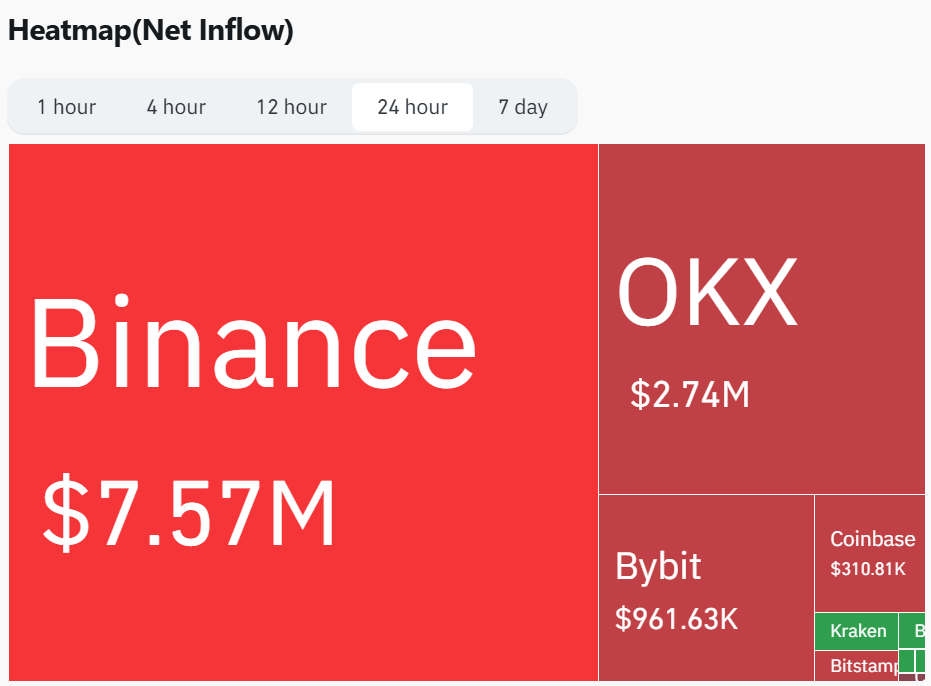Click the right small unlabeled green tile
Viewport: 931px width, 686px height.
tap(920, 661)
